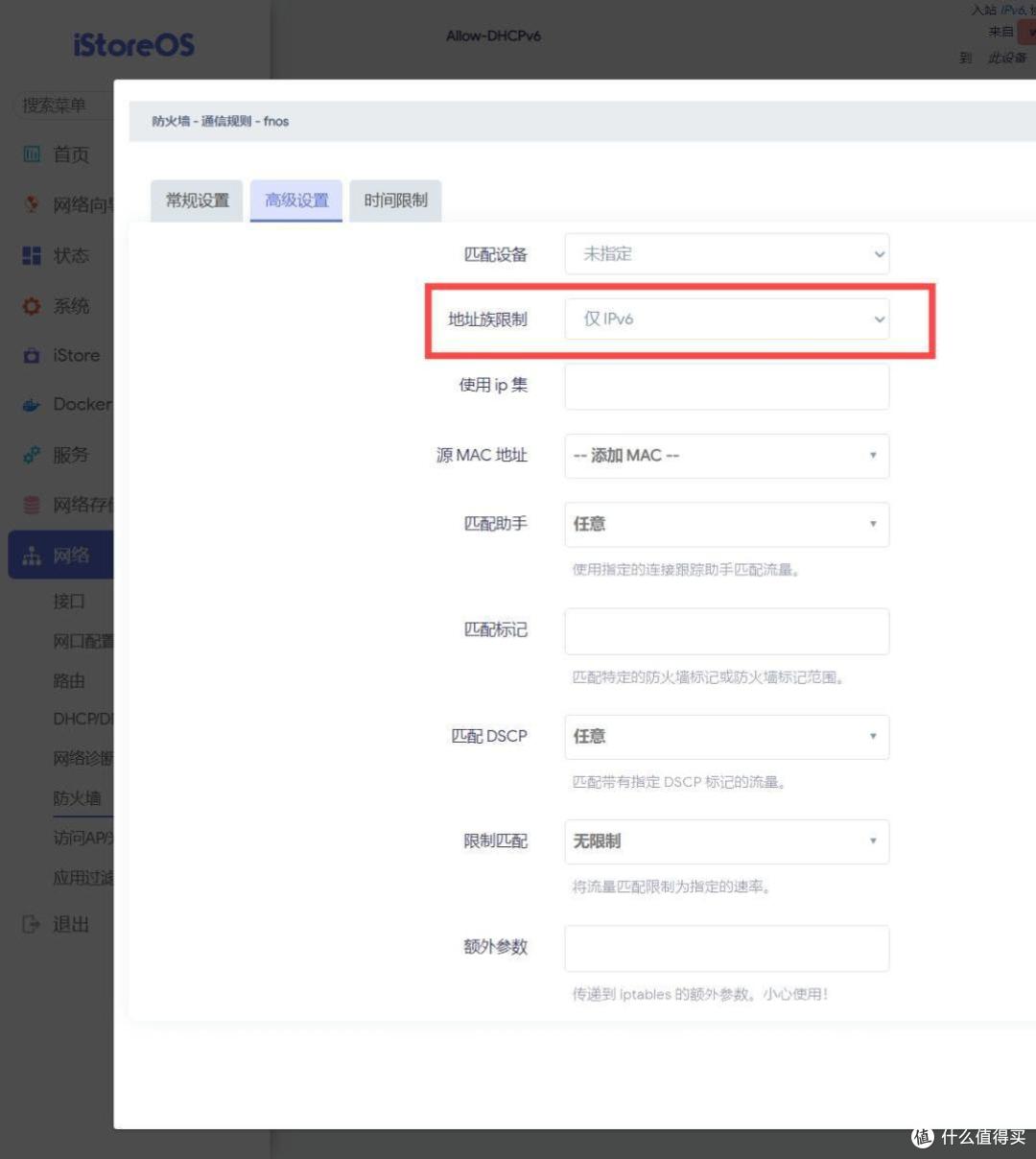Image resolution: width=1036 pixels, height=1159 pixels.
Task: Click the iStoreOS logo link
Action: coord(133,45)
